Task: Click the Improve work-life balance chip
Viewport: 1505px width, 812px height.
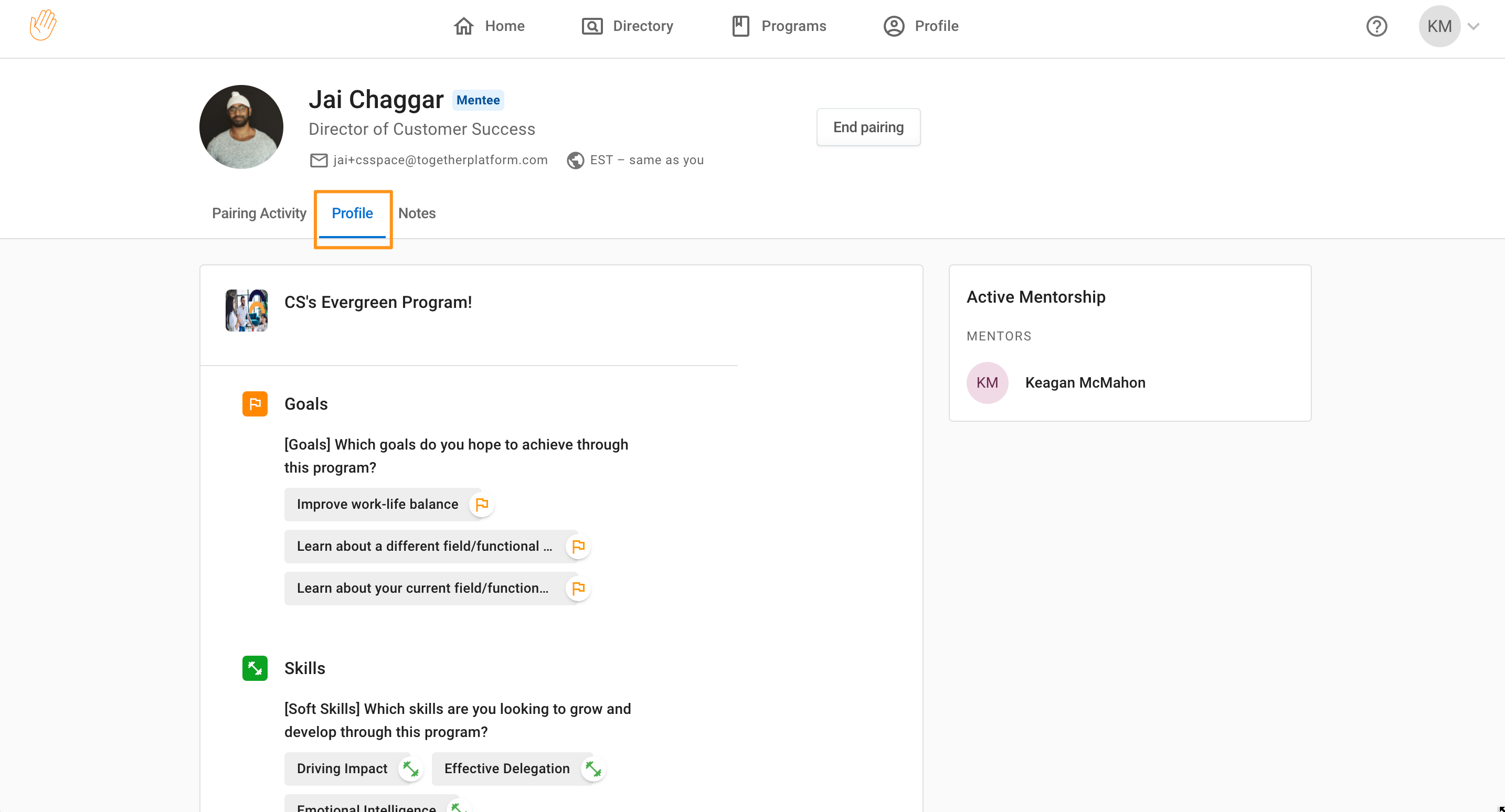Action: tap(383, 504)
